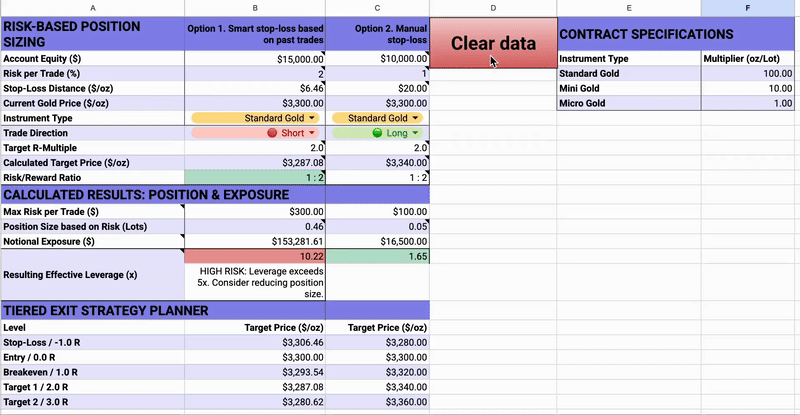Click the $153,281.61 notional exposure cell
Image resolution: width=800 pixels, height=415 pixels.
pyautogui.click(x=255, y=241)
